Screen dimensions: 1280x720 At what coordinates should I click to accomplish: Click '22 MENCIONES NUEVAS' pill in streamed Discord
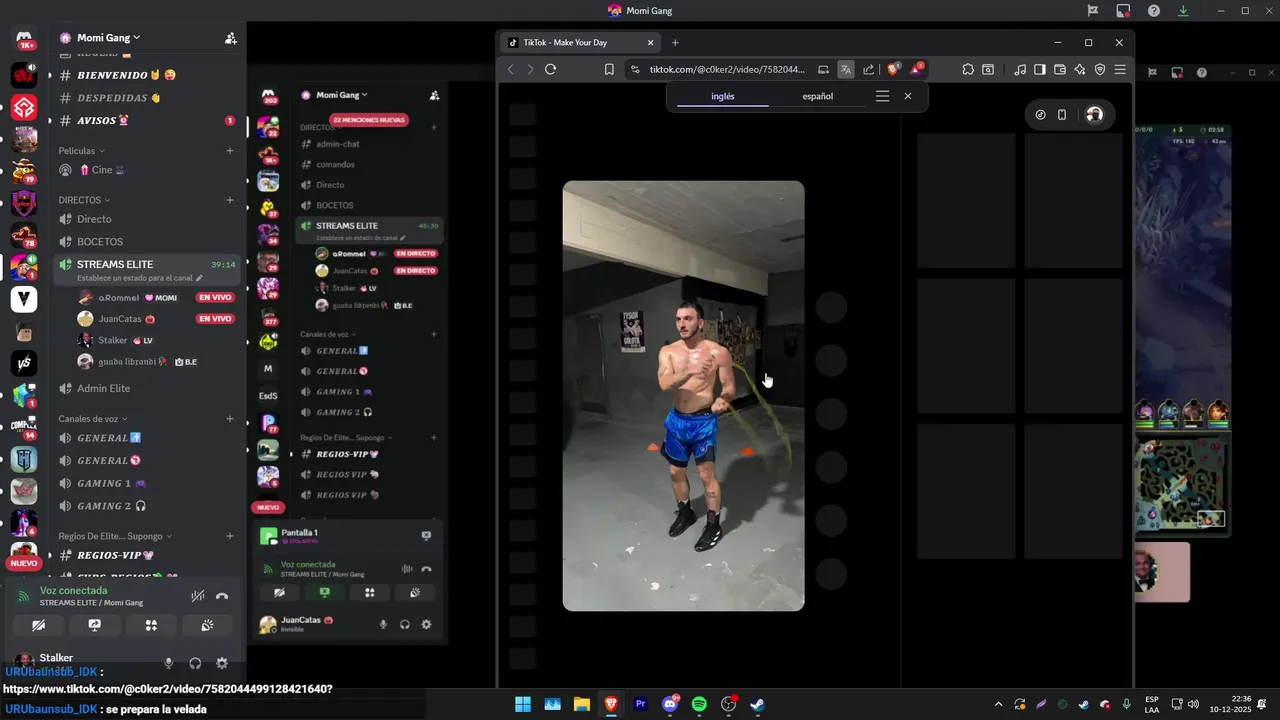pos(369,119)
